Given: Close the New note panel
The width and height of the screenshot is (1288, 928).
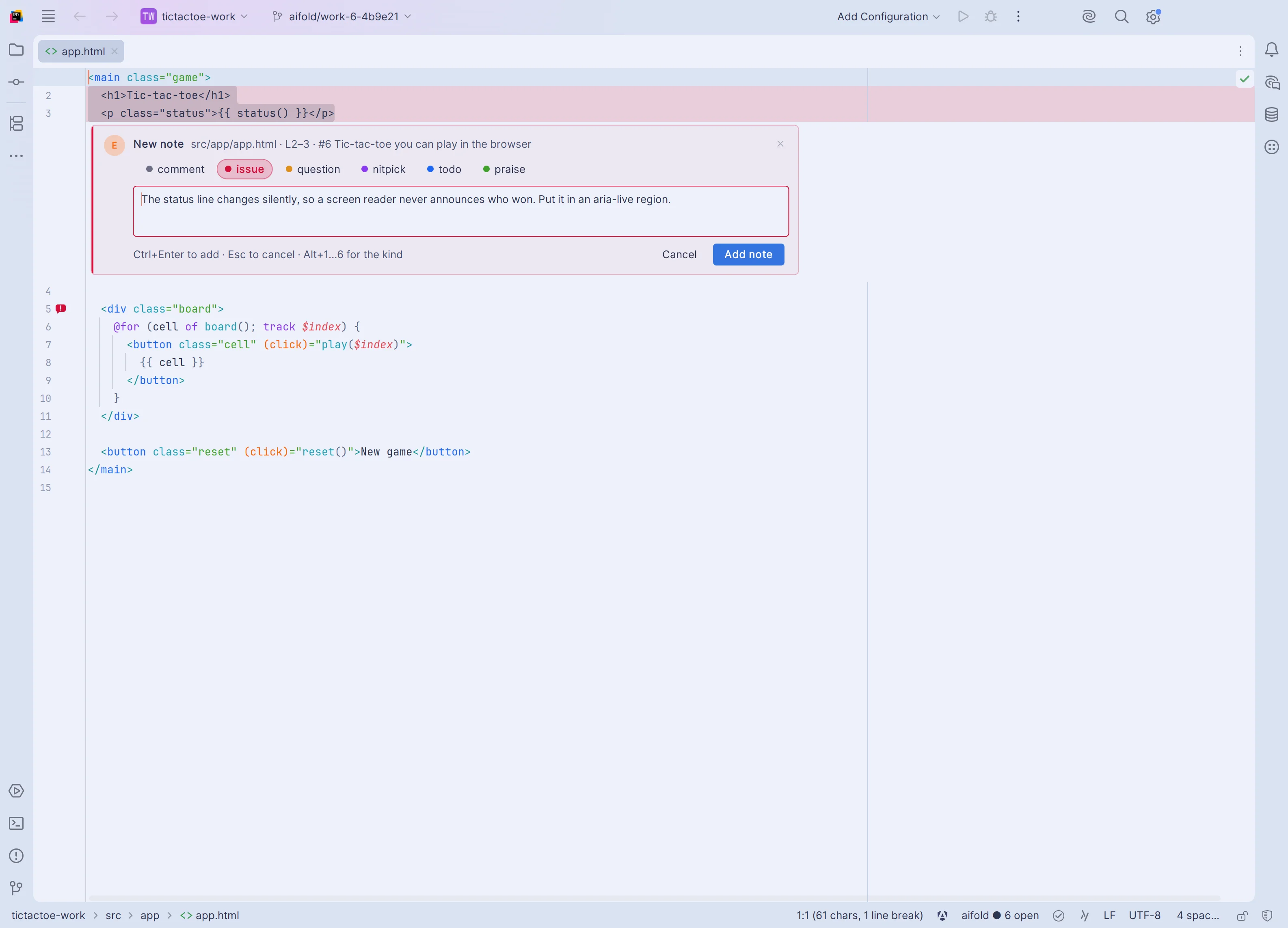Looking at the screenshot, I should 780,144.
